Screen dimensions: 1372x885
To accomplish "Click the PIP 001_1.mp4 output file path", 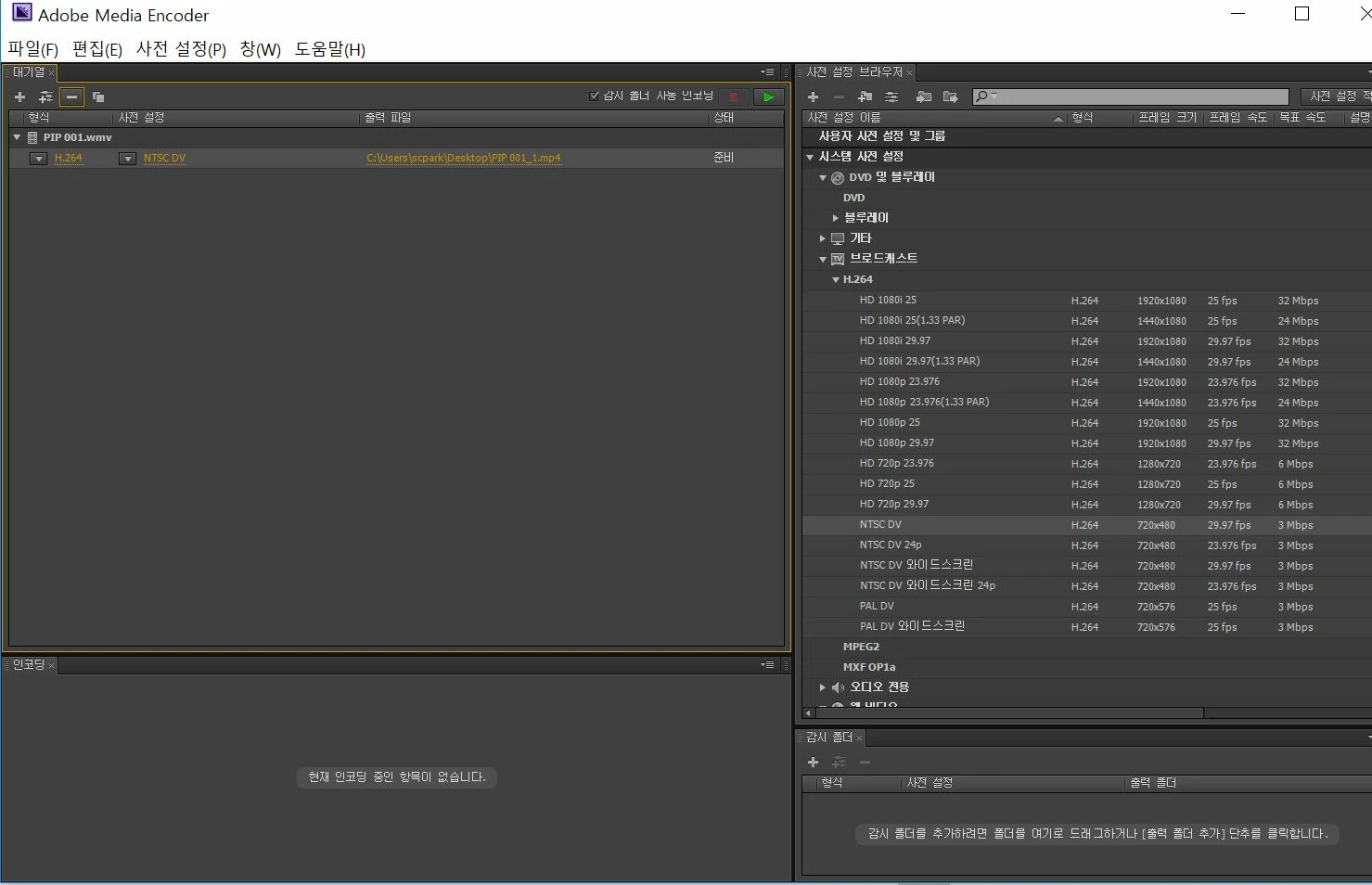I will pos(463,158).
